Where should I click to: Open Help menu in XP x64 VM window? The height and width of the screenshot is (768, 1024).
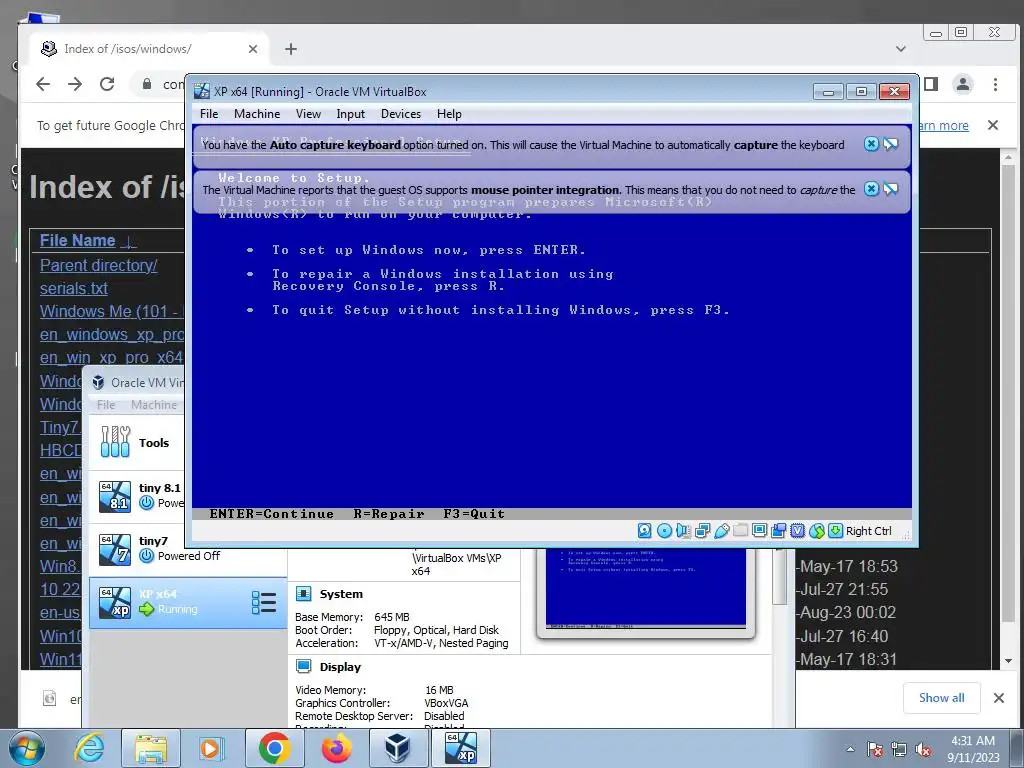pyautogui.click(x=449, y=114)
